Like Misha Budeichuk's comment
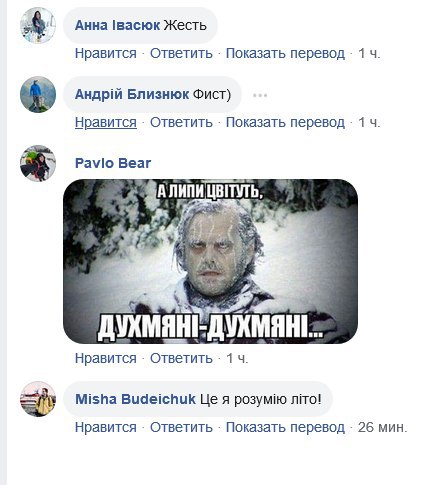The image size is (430, 485). (x=106, y=427)
